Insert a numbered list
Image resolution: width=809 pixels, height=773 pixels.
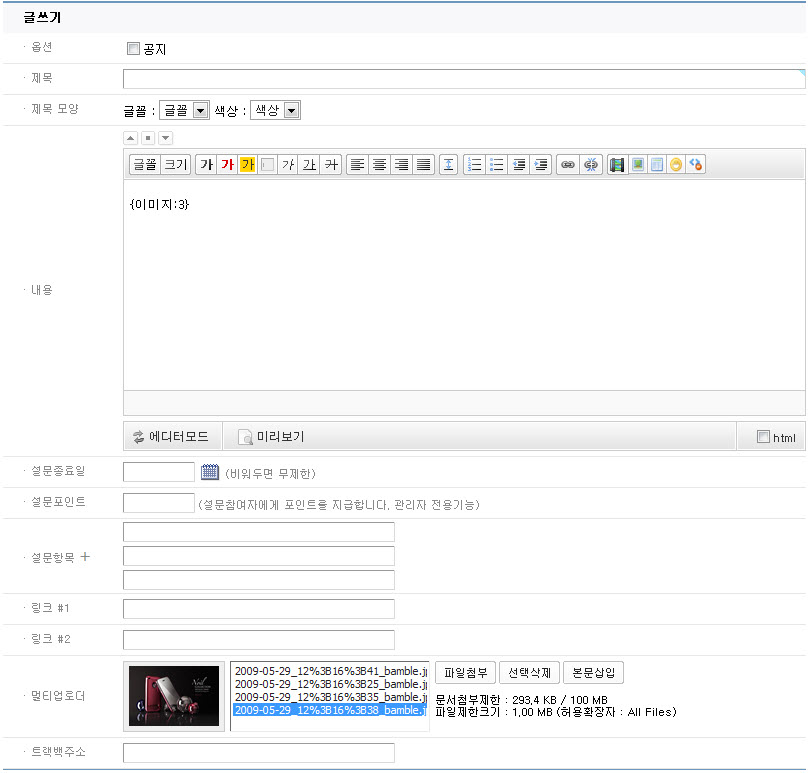click(x=475, y=165)
